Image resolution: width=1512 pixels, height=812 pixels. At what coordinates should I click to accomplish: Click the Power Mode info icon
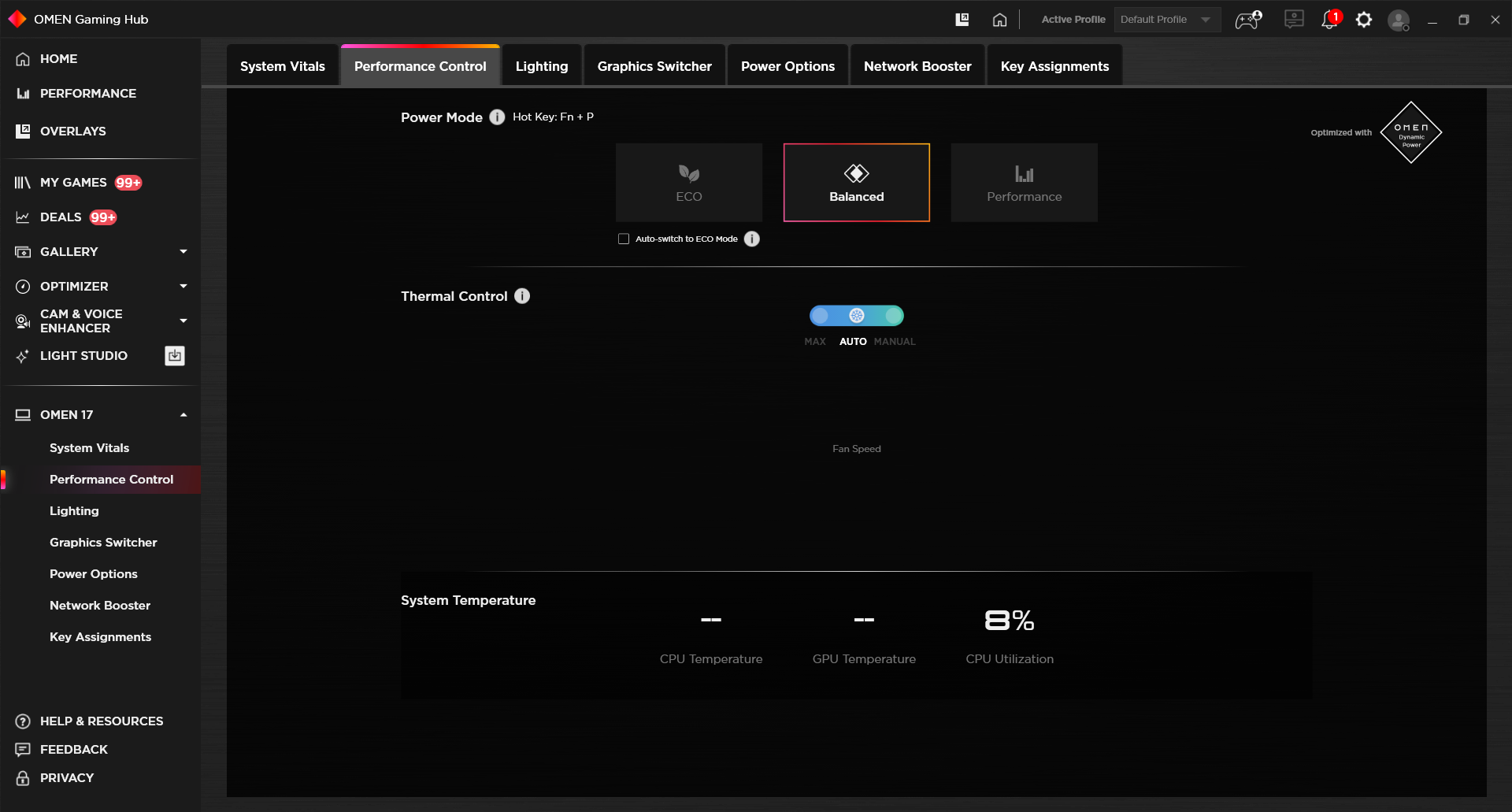[497, 117]
